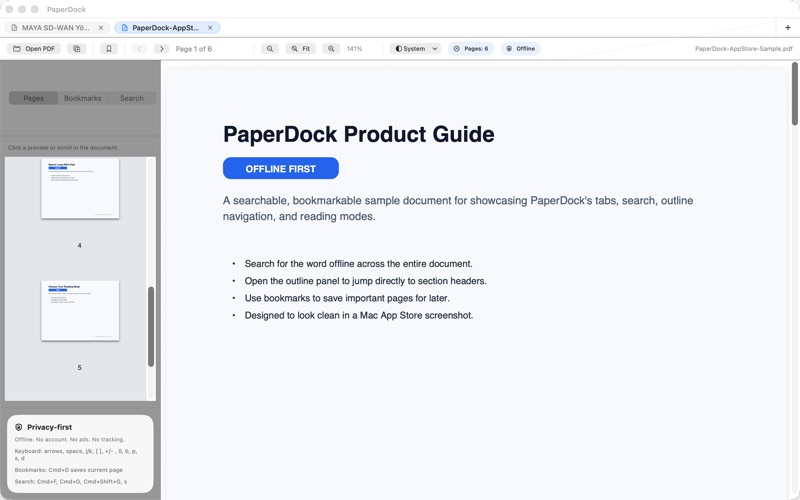800x500 pixels.
Task: Open the page 4 thumbnail preview
Action: point(80,188)
